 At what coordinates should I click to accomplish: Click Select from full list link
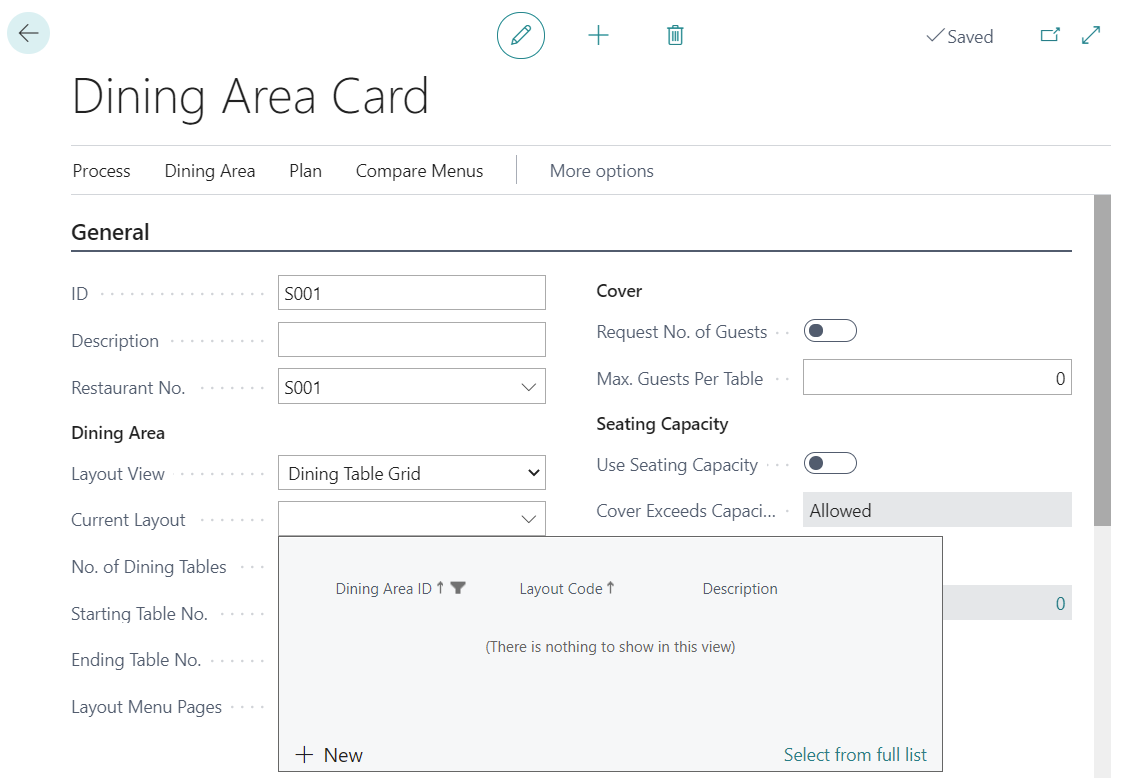855,755
